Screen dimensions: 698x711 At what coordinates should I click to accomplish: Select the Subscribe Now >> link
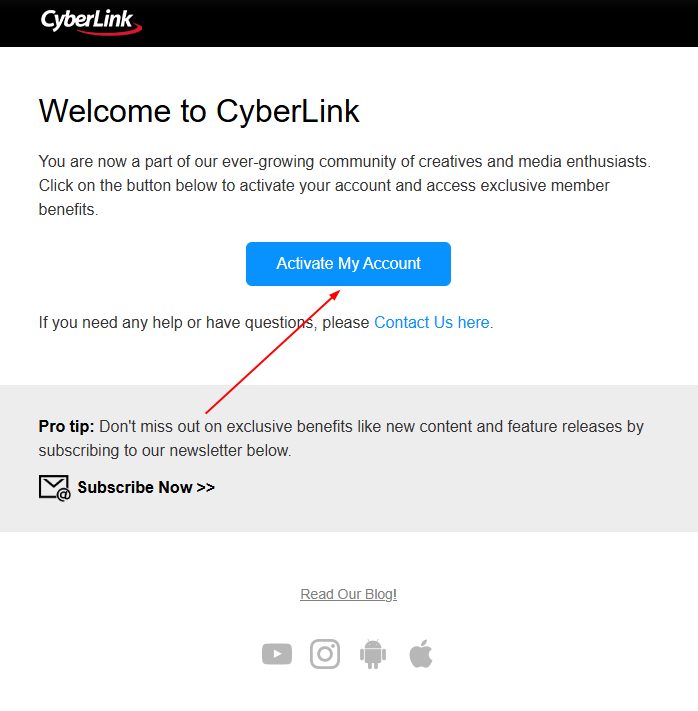[146, 487]
